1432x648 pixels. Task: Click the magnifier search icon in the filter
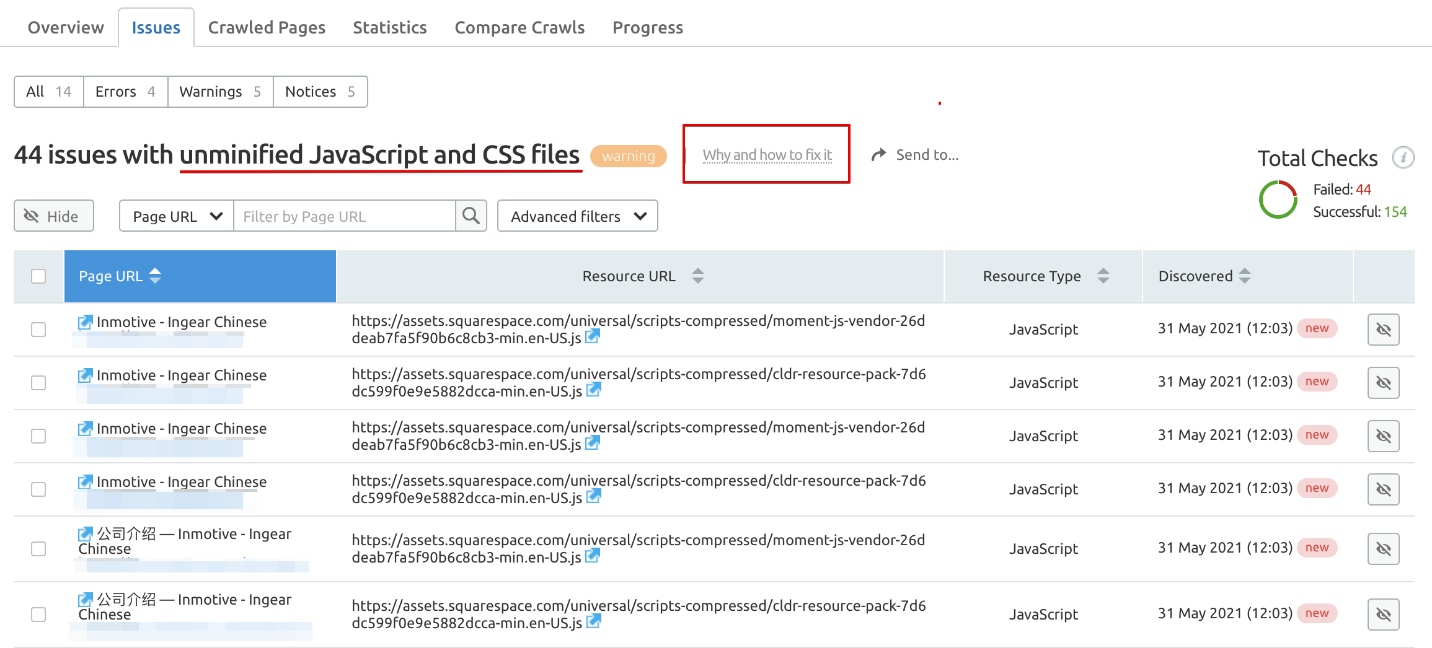470,215
